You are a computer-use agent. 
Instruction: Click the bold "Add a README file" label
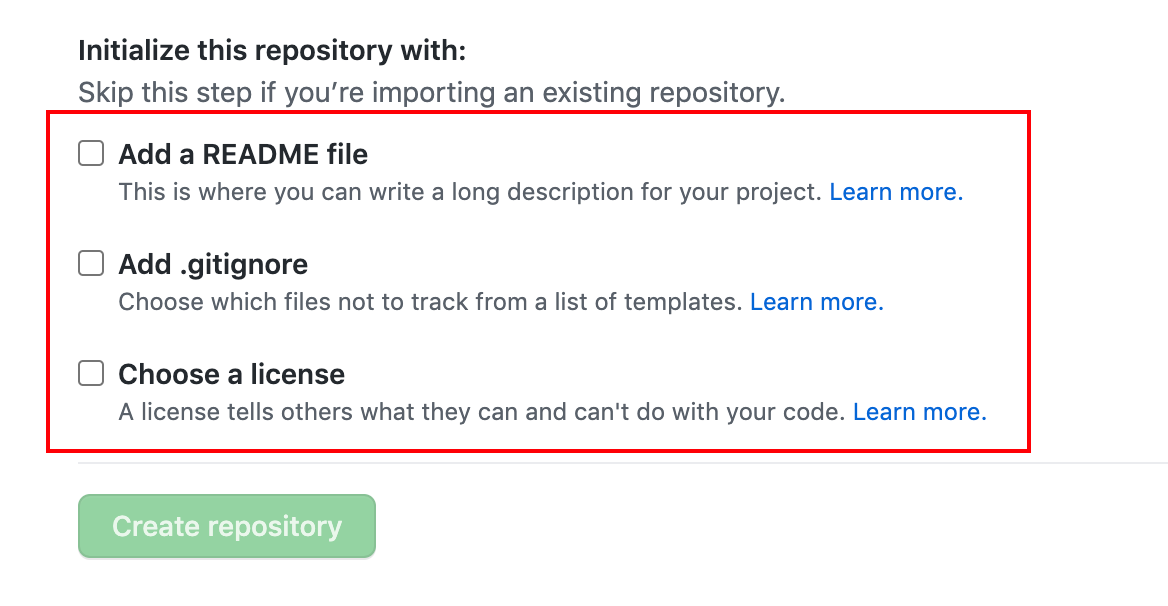pyautogui.click(x=243, y=155)
